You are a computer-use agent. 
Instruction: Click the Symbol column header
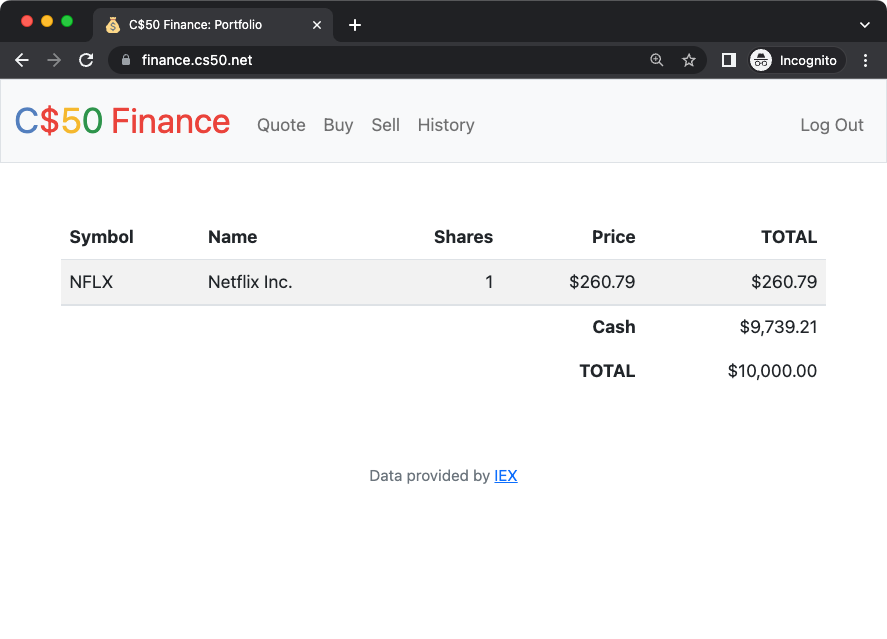tap(101, 237)
